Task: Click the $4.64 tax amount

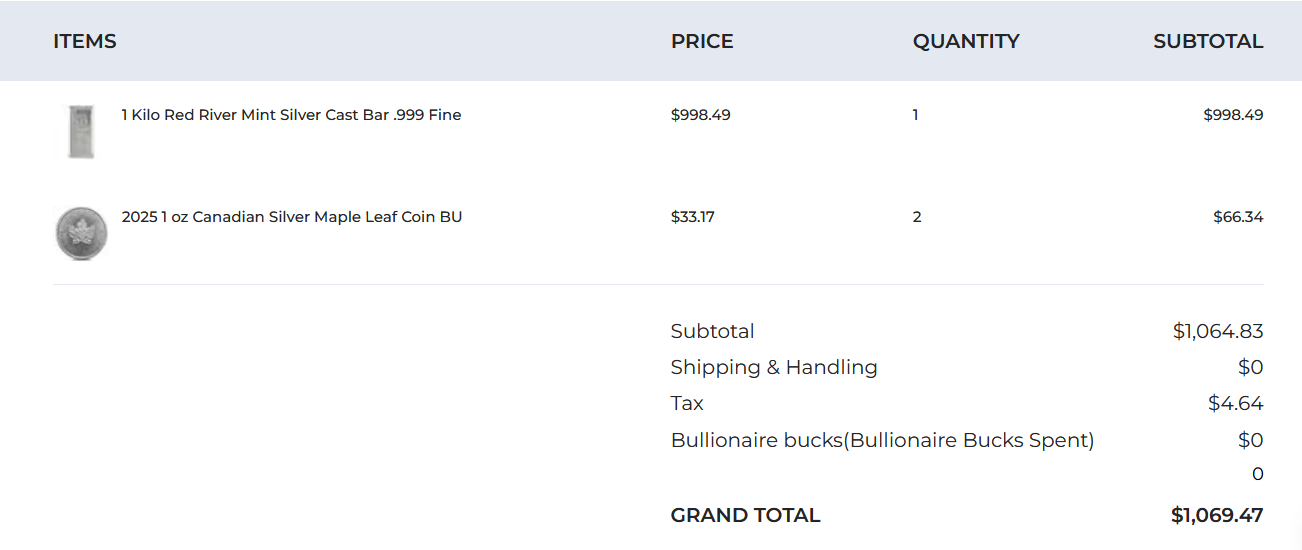Action: pos(1235,403)
